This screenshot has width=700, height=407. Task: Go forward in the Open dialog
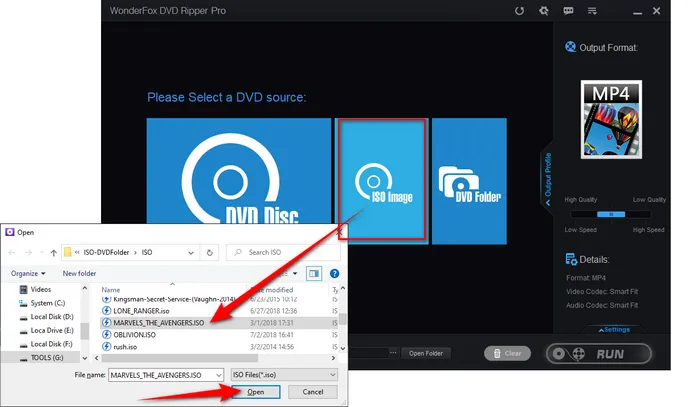pos(29,253)
